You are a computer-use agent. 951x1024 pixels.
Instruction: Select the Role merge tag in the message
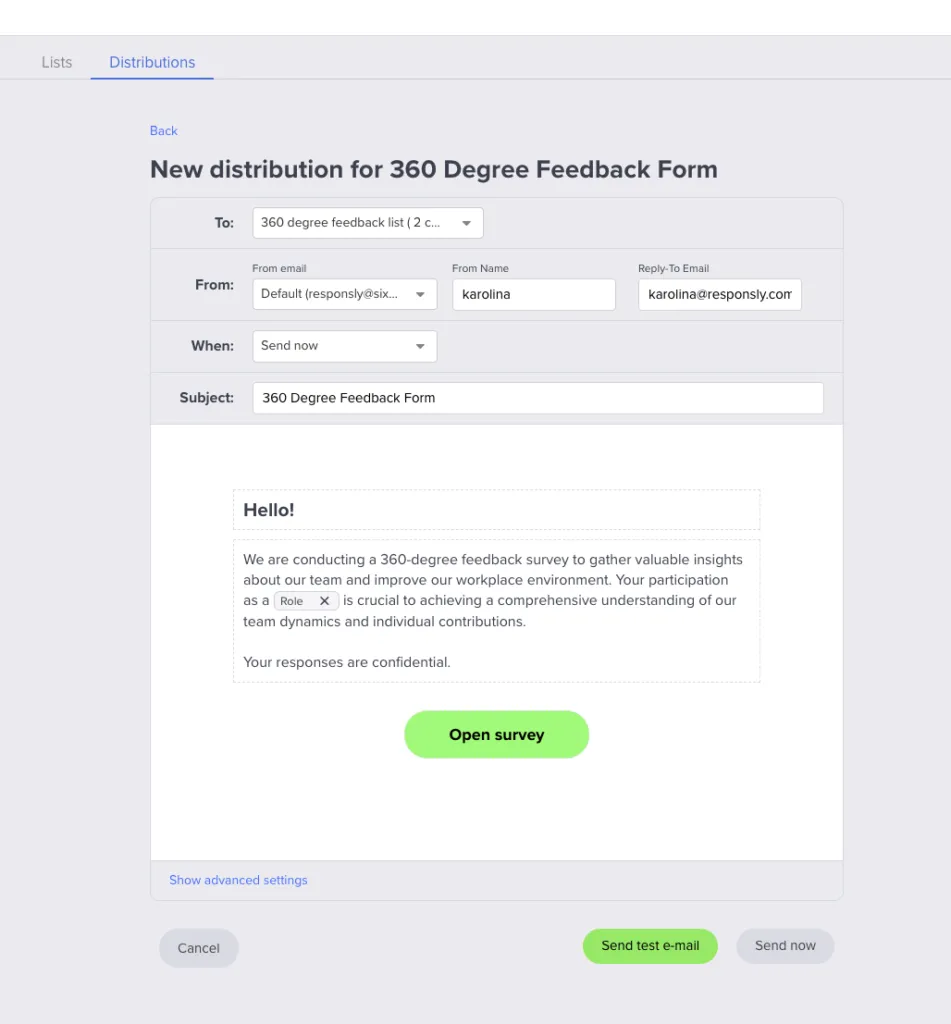[x=293, y=601]
